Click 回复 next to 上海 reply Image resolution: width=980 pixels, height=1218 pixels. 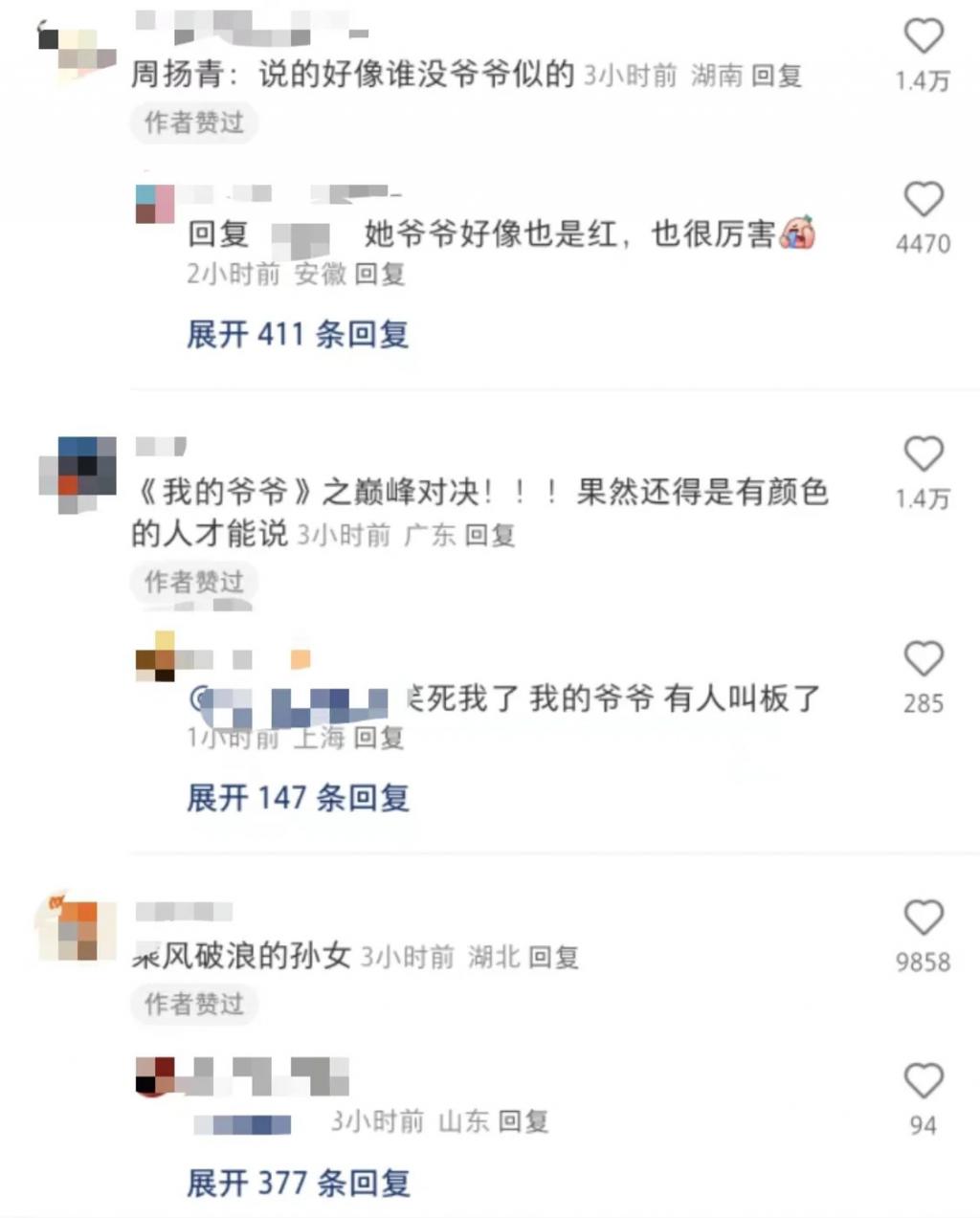(x=379, y=738)
